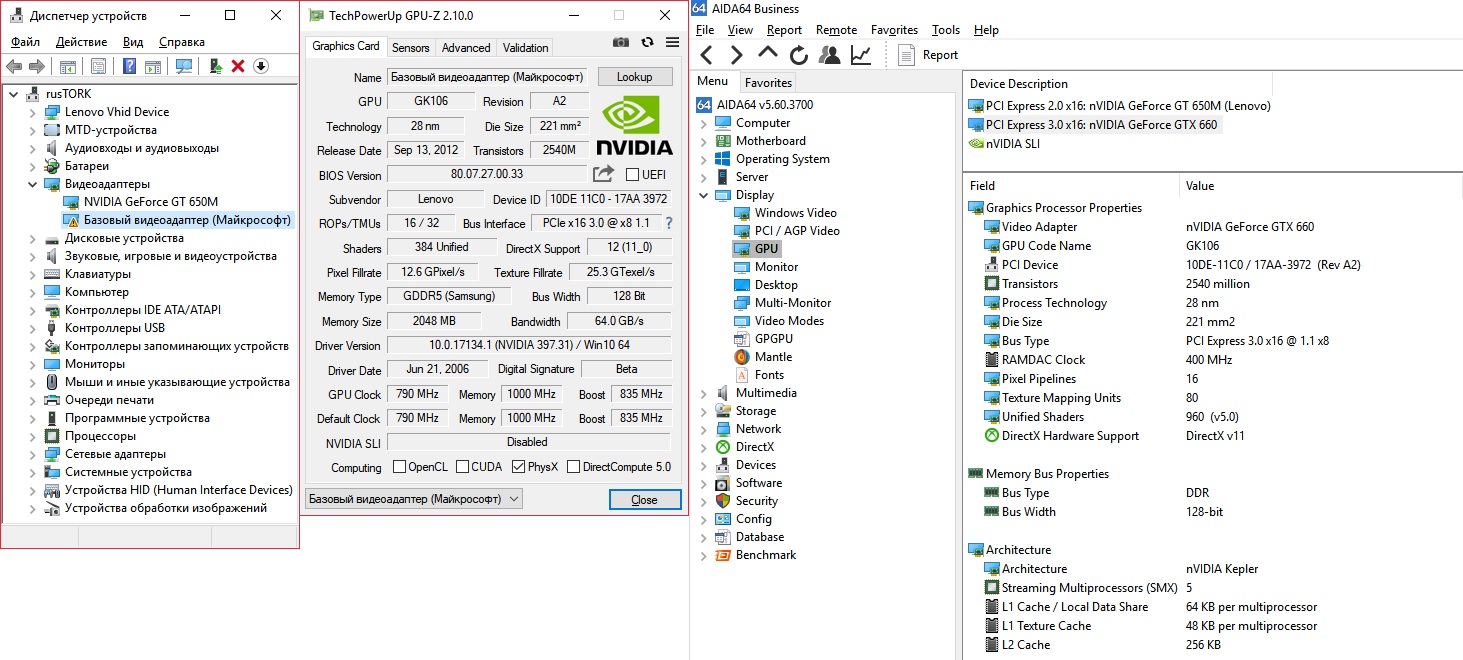Toggle DirectCompute 5.0 checkbox in GPU-Z
Viewport: 1463px width, 660px height.
pyautogui.click(x=573, y=467)
